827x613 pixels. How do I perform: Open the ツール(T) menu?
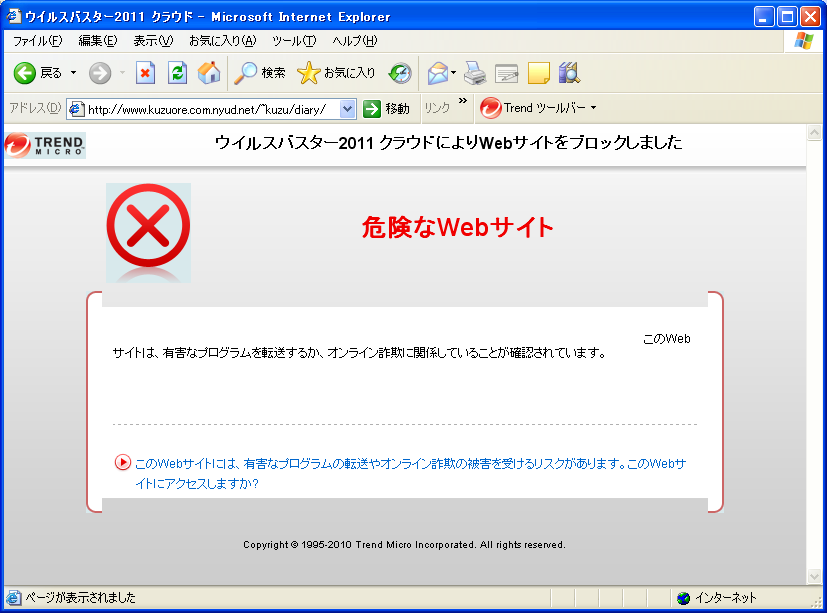[x=294, y=41]
